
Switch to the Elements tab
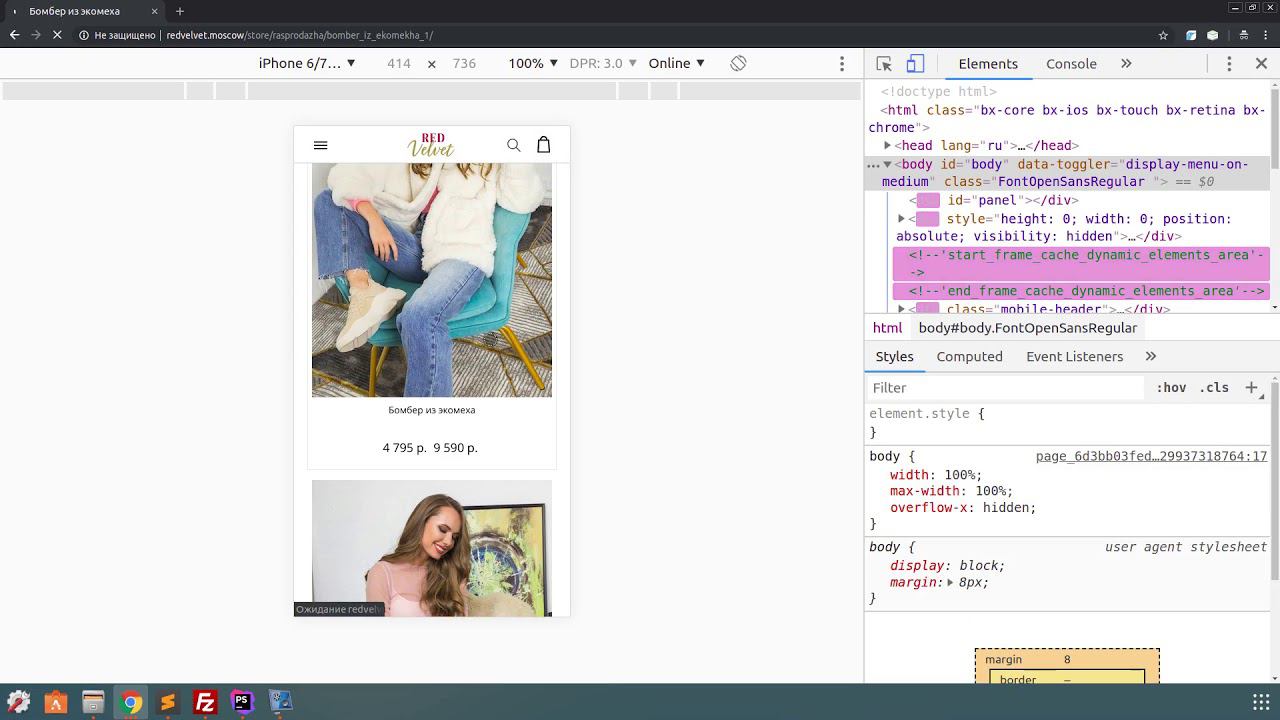[x=988, y=63]
